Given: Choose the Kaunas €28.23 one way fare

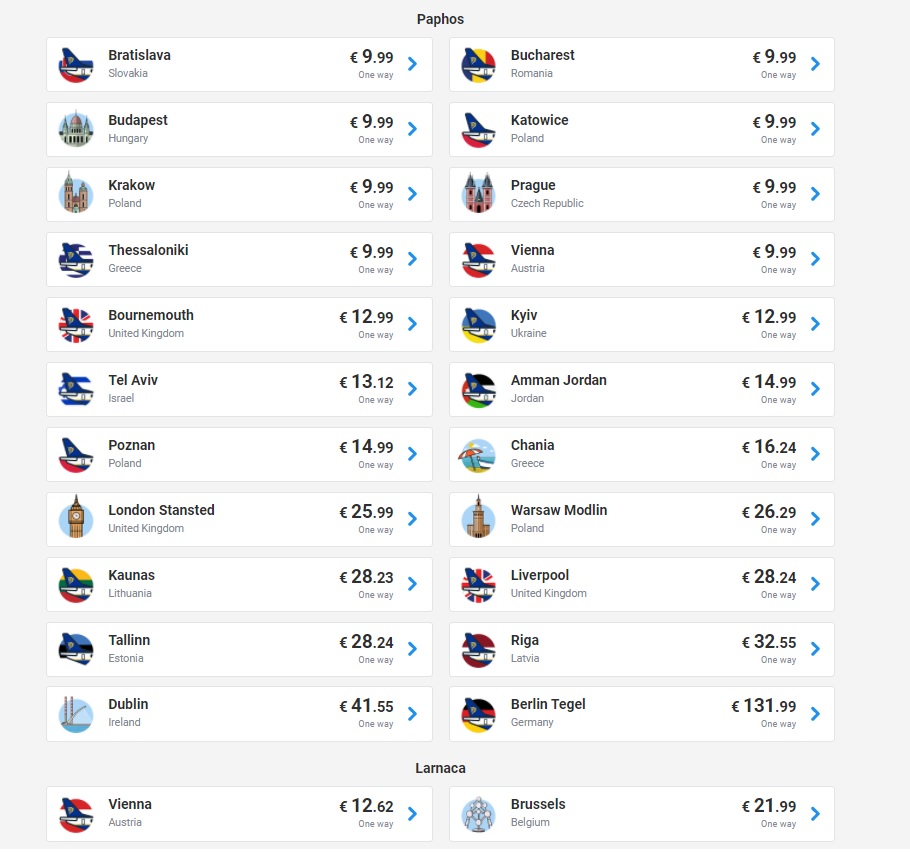Looking at the screenshot, I should 366,584.
